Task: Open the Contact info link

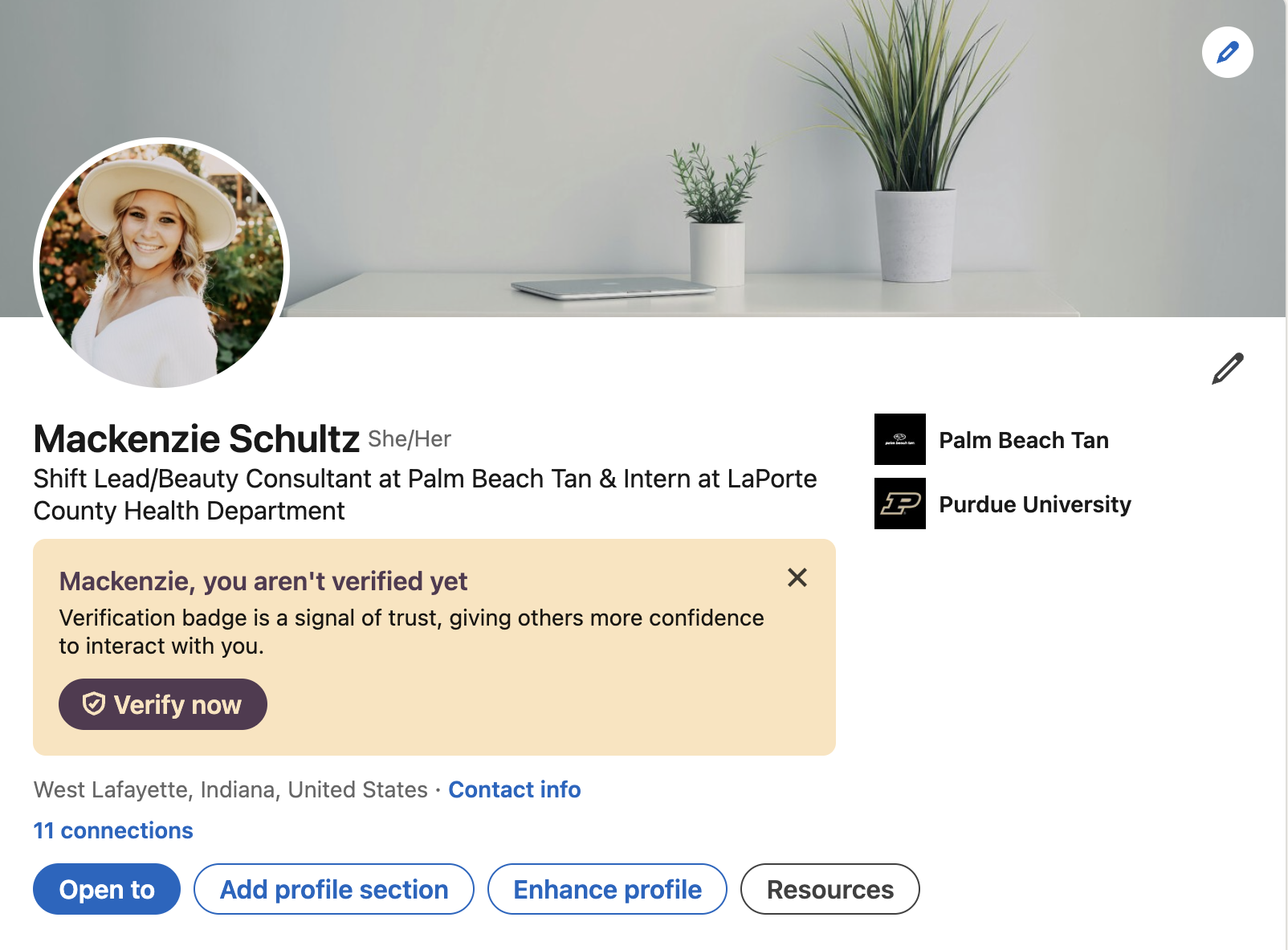Action: coord(514,789)
